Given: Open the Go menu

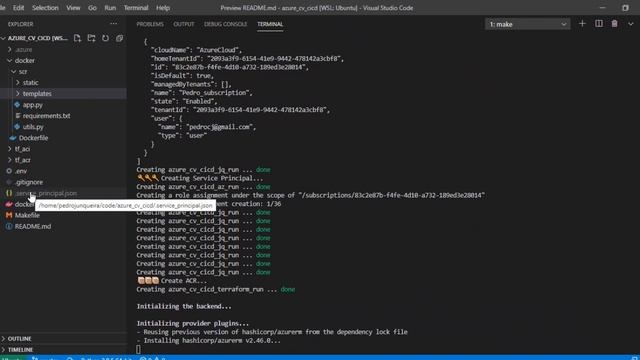Looking at the screenshot, I should (92, 8).
